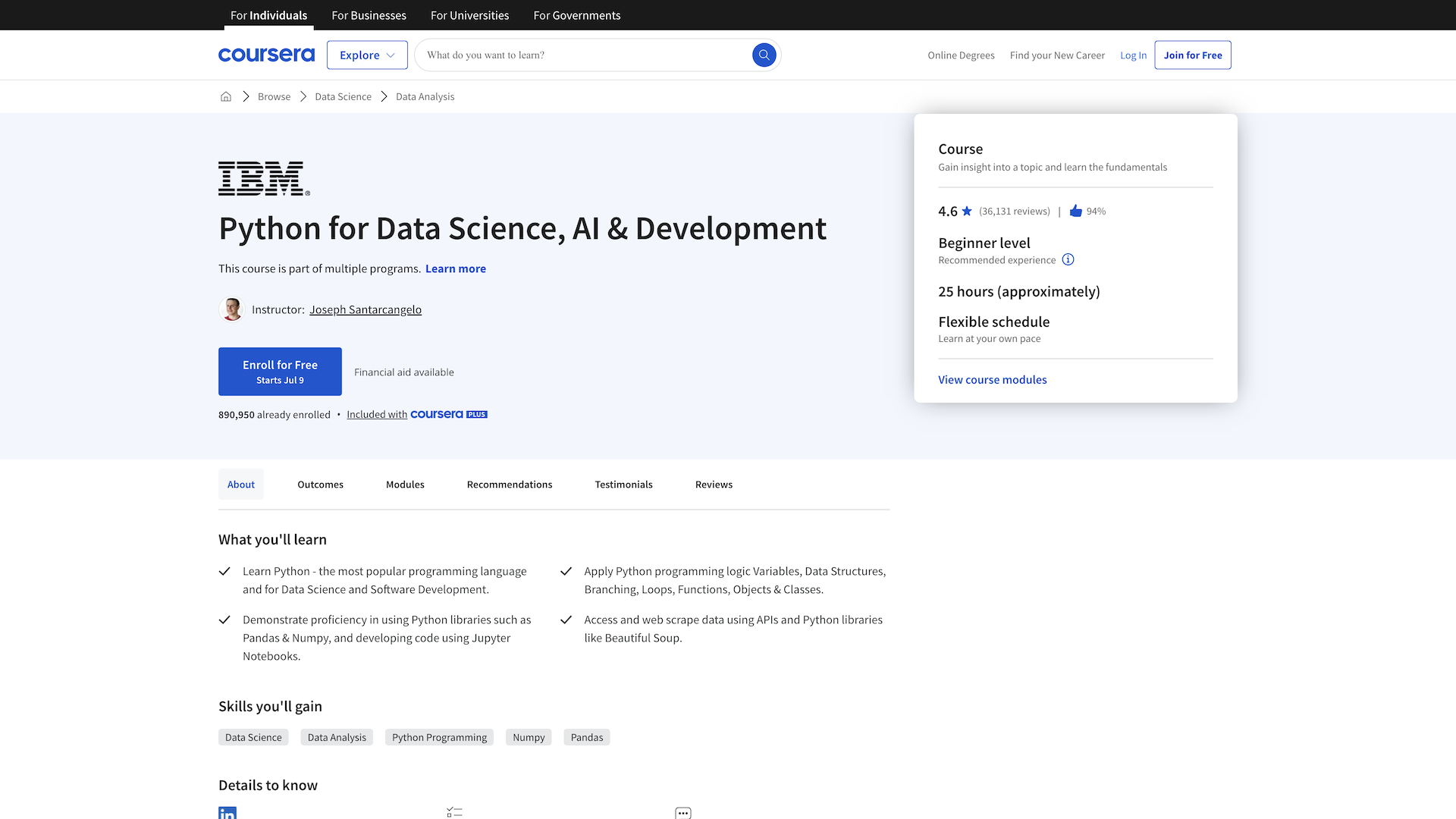Click Financial aid available
The image size is (1456, 819).
[403, 372]
